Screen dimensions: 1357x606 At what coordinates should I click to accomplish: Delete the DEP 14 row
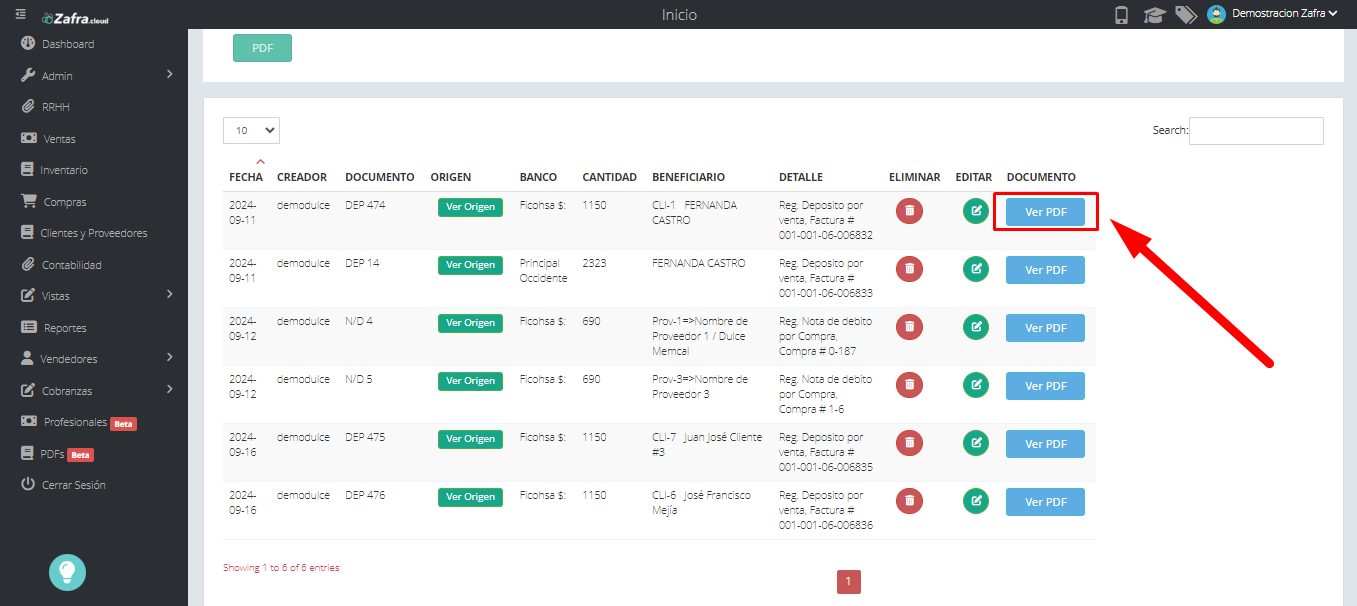pyautogui.click(x=909, y=269)
